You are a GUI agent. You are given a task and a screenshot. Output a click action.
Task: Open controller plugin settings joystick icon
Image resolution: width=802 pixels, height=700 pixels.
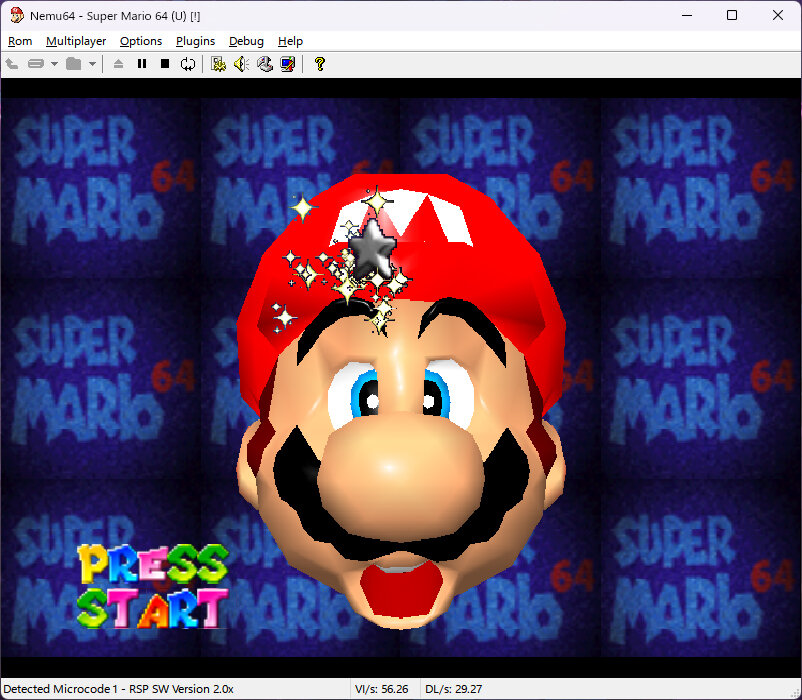coord(265,64)
